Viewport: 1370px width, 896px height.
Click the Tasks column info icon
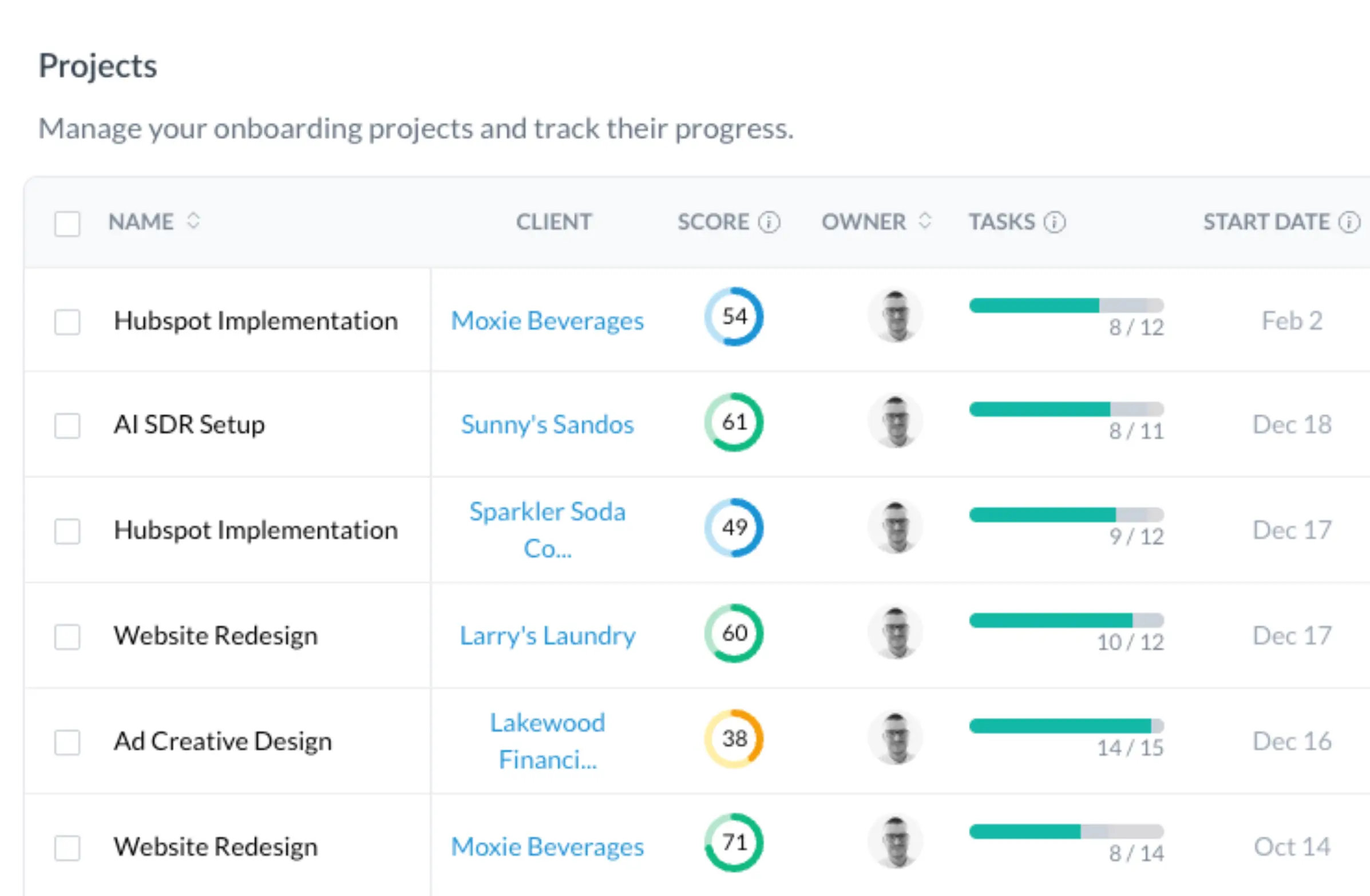coord(1055,222)
